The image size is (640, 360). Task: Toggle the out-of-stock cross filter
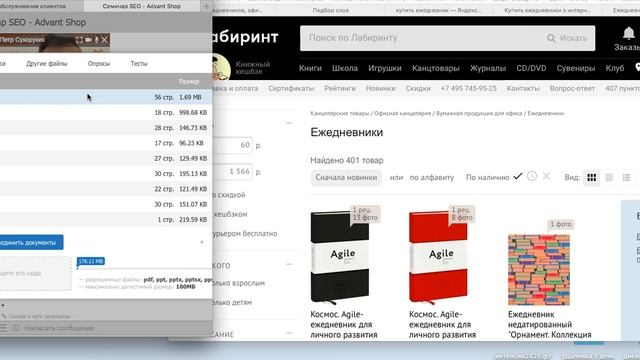tap(546, 176)
